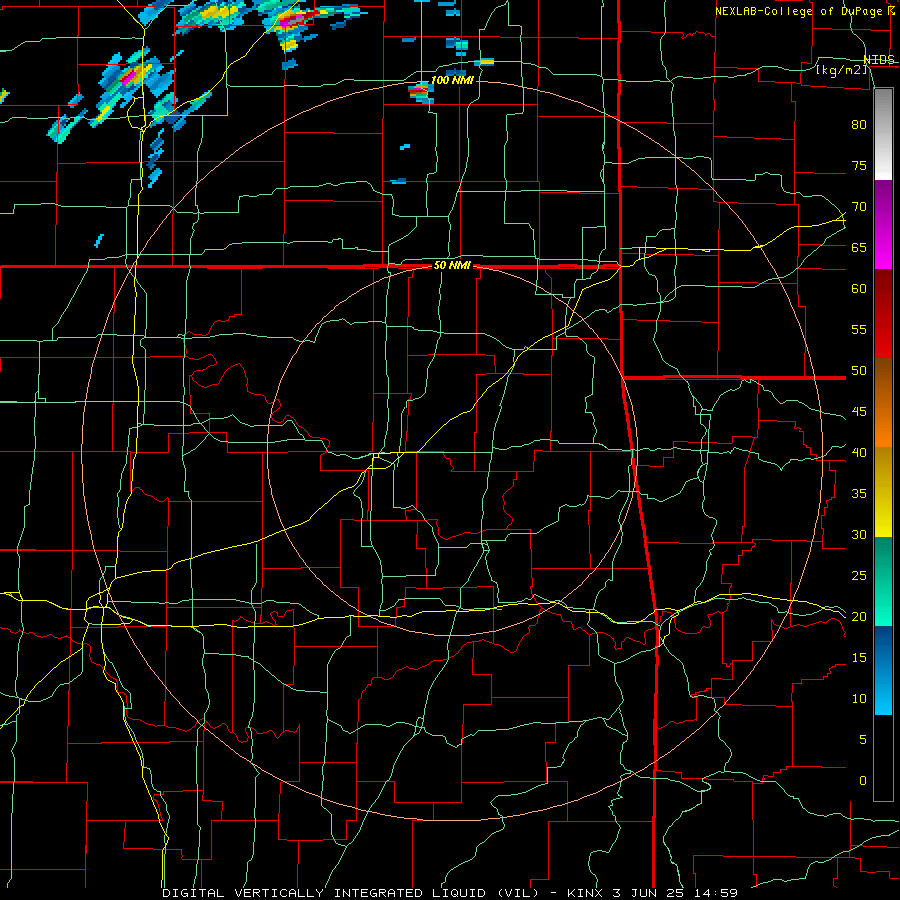
Task: Click the white segment of VIL color bar
Action: click(883, 134)
